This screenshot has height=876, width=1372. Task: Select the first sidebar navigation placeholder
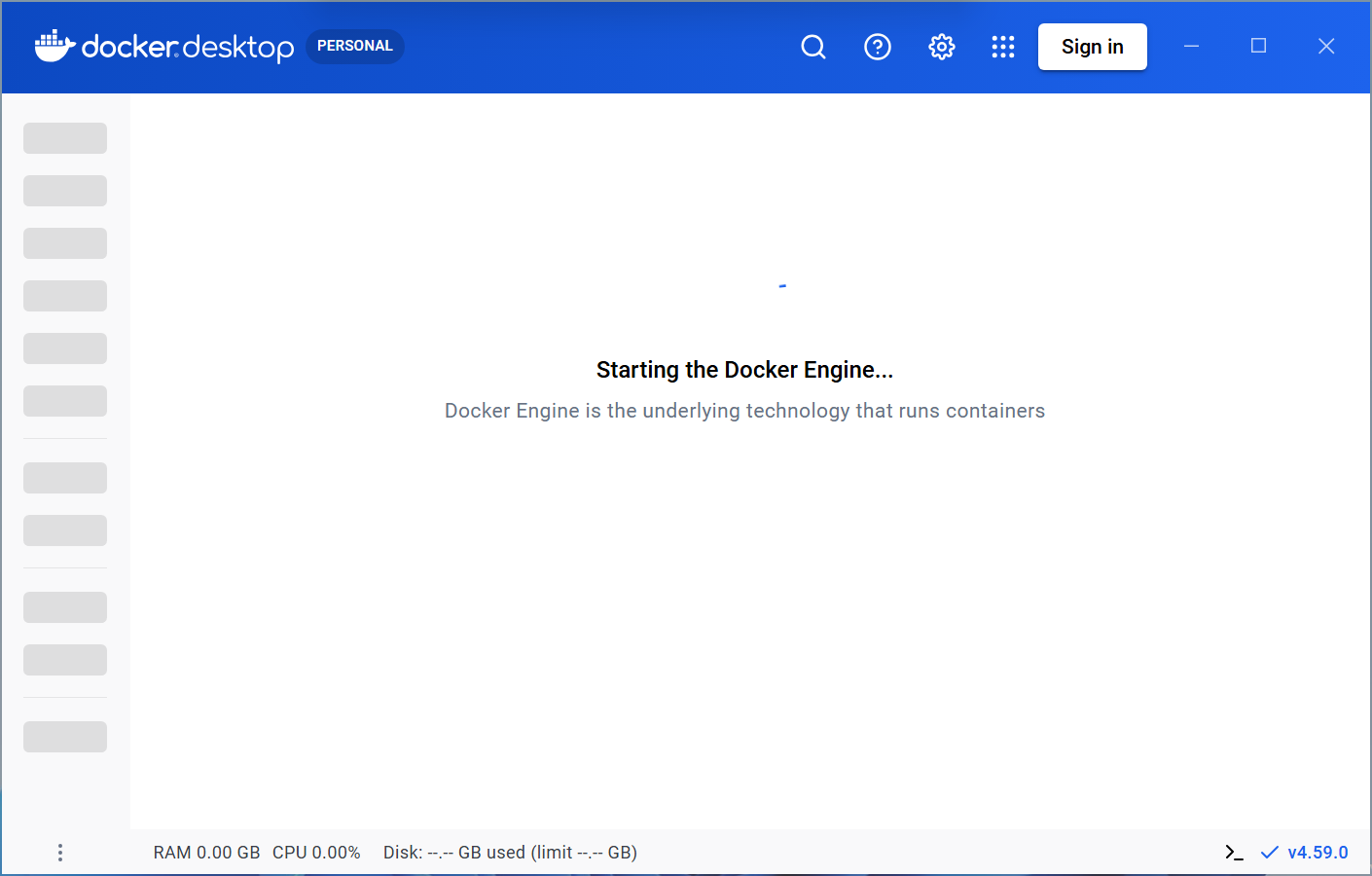pos(64,137)
